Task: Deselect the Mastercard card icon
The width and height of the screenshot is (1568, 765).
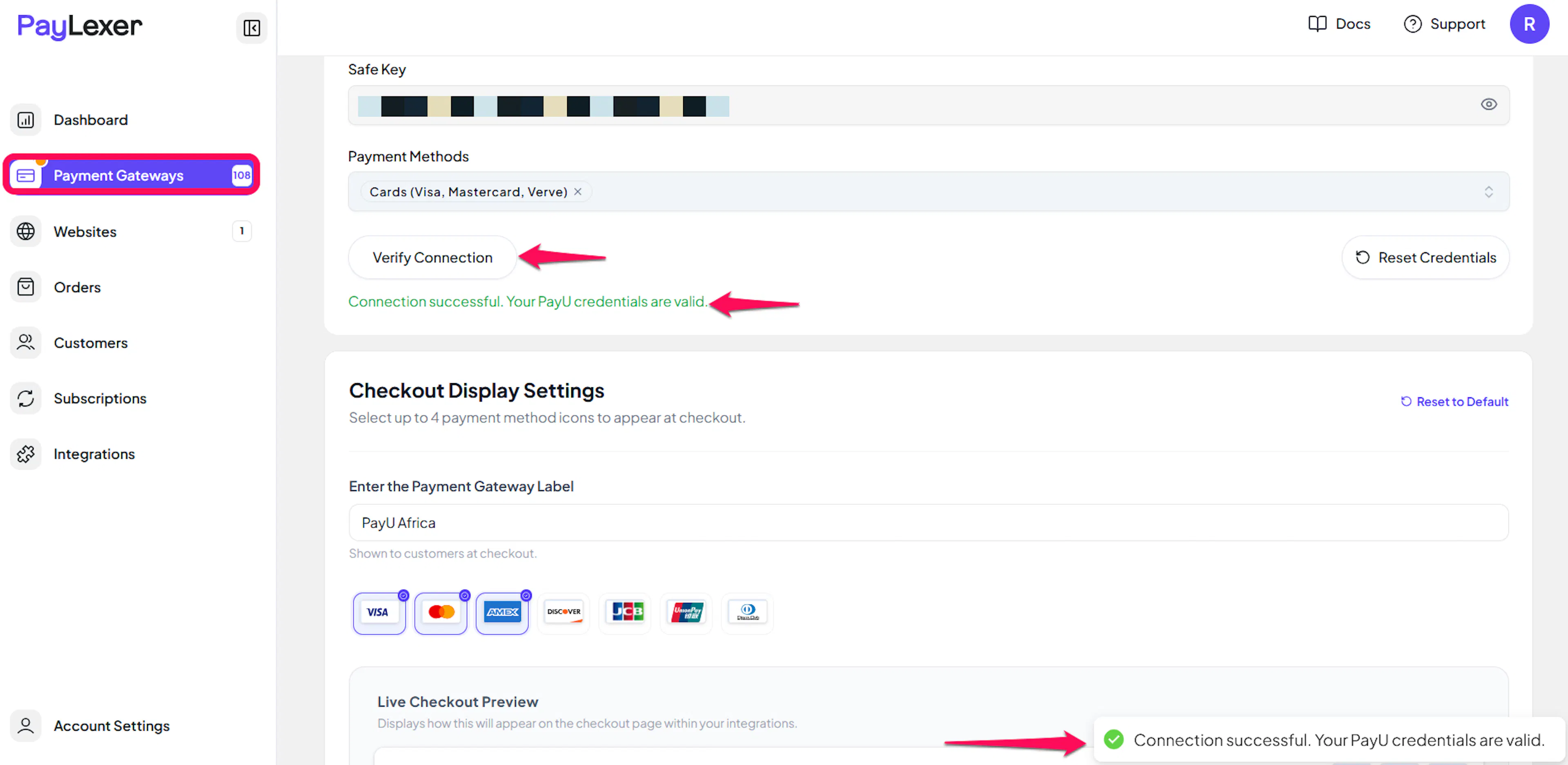Action: 441,613
